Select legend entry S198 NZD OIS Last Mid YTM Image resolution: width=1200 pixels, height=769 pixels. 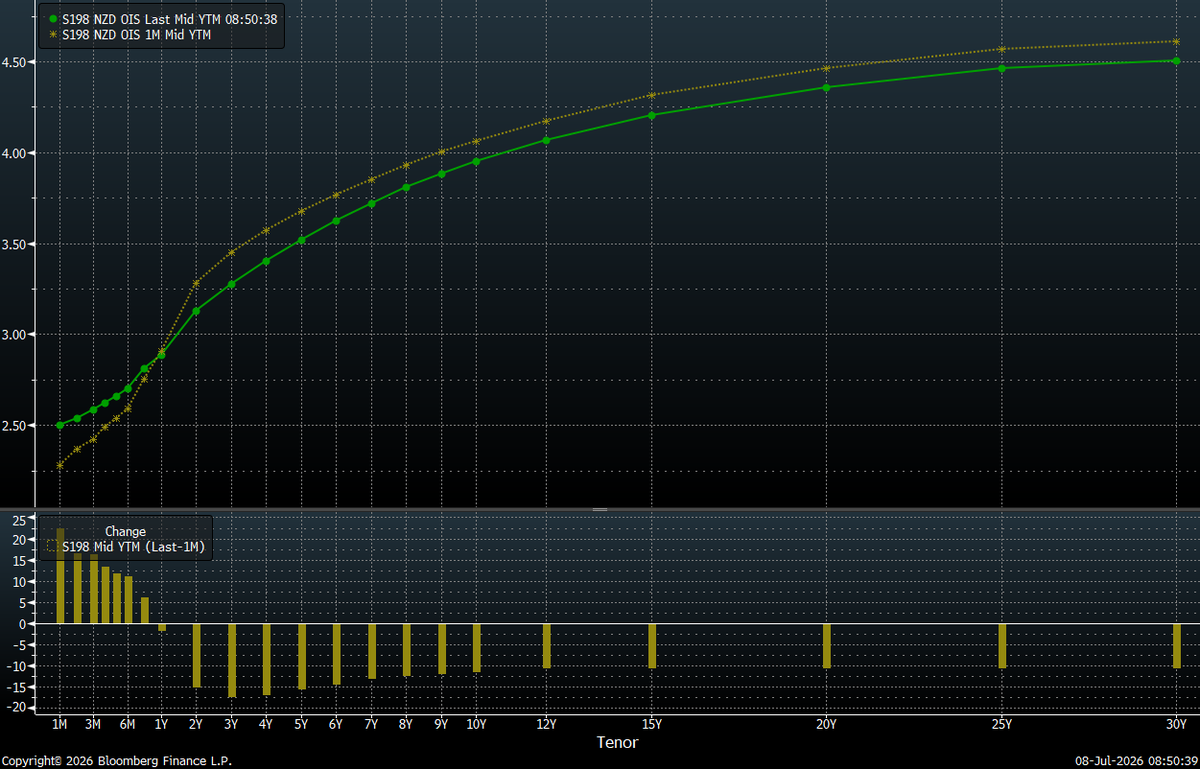169,19
